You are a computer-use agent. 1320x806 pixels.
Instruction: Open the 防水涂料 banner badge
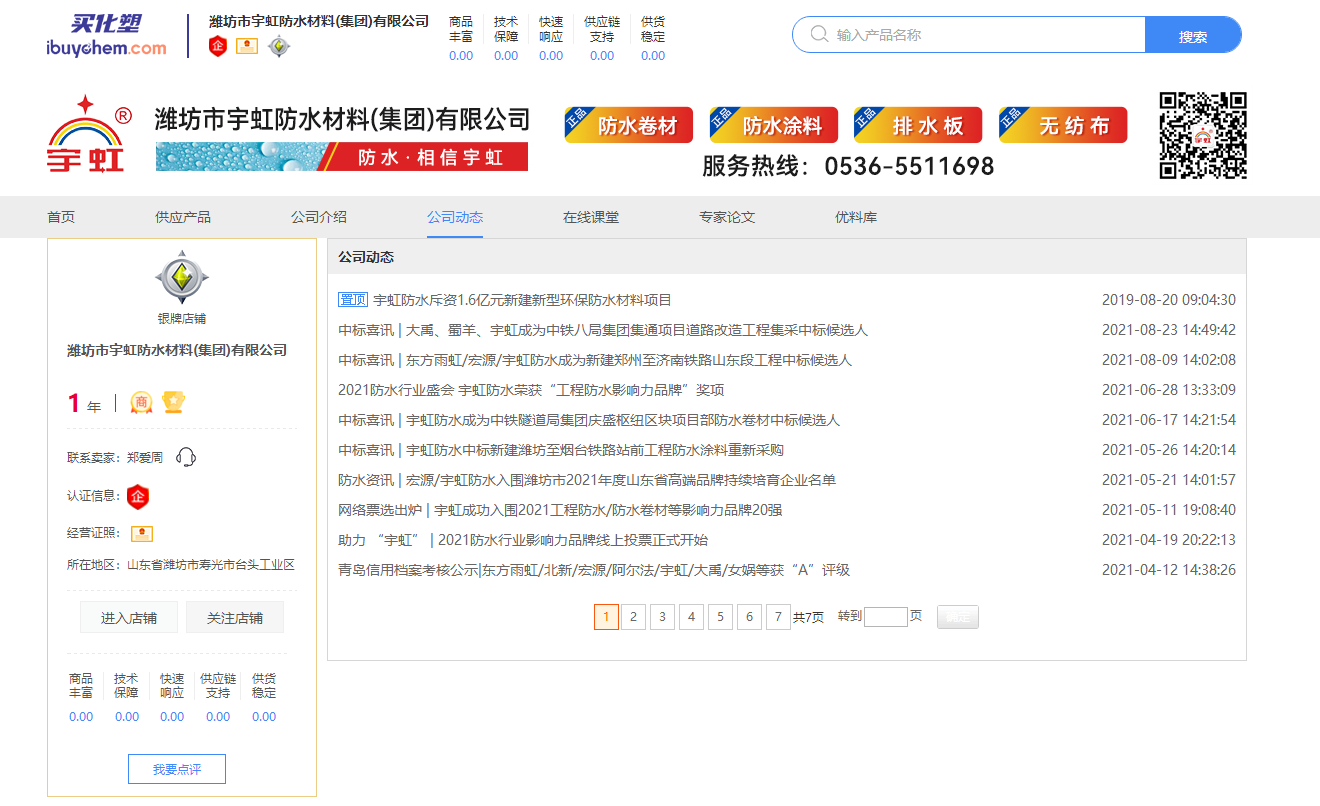click(x=773, y=125)
